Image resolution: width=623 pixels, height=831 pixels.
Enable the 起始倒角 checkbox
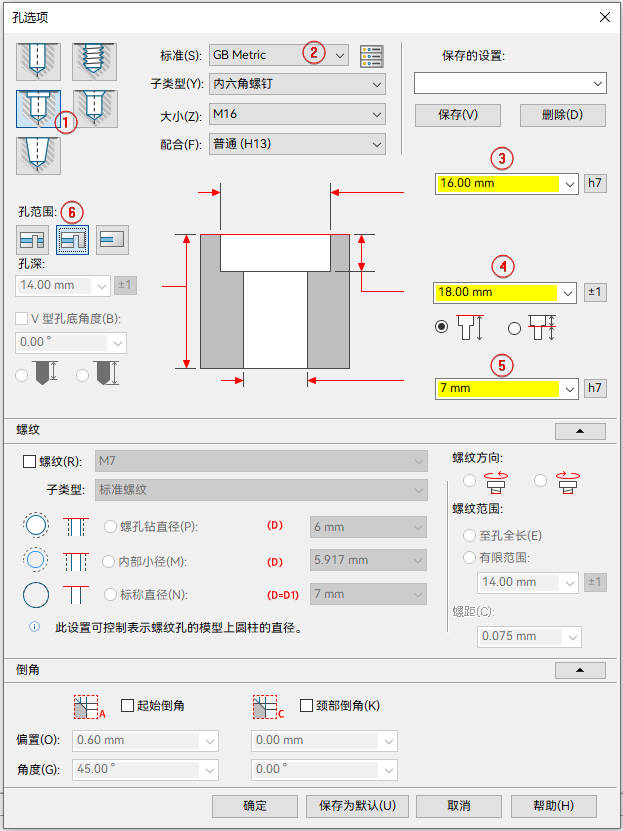pyautogui.click(x=127, y=706)
